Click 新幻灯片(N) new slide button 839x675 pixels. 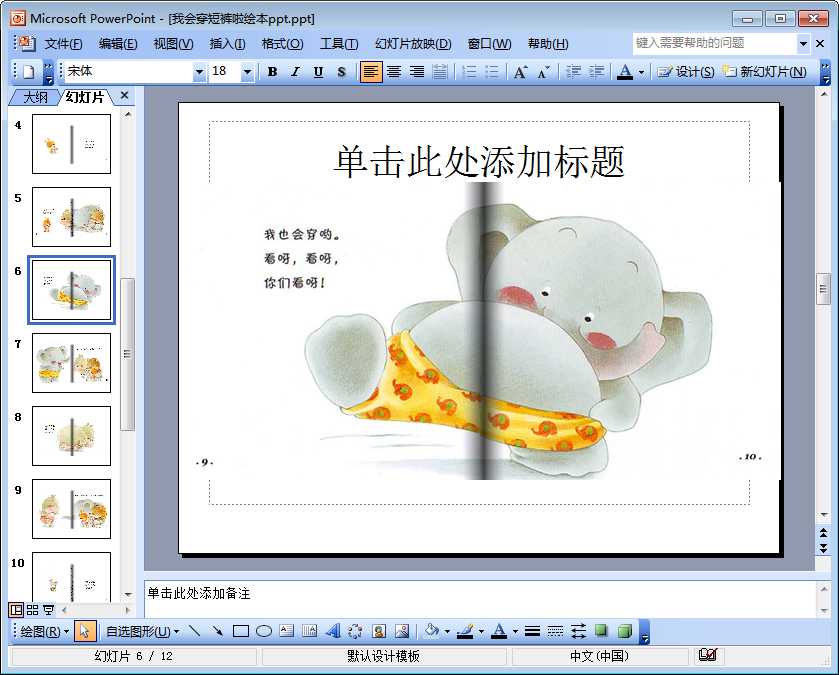764,72
